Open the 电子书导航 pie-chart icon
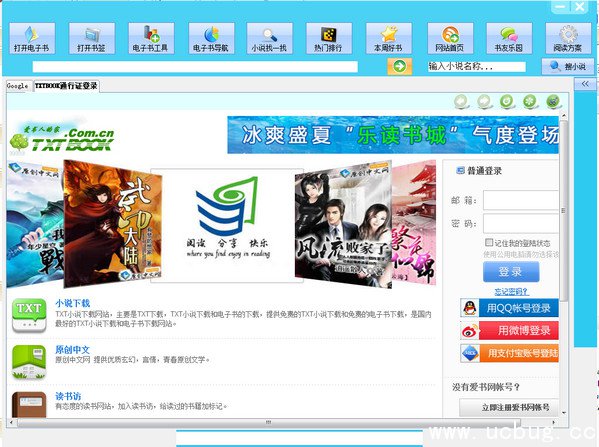Image resolution: width=599 pixels, height=447 pixels. pos(211,38)
